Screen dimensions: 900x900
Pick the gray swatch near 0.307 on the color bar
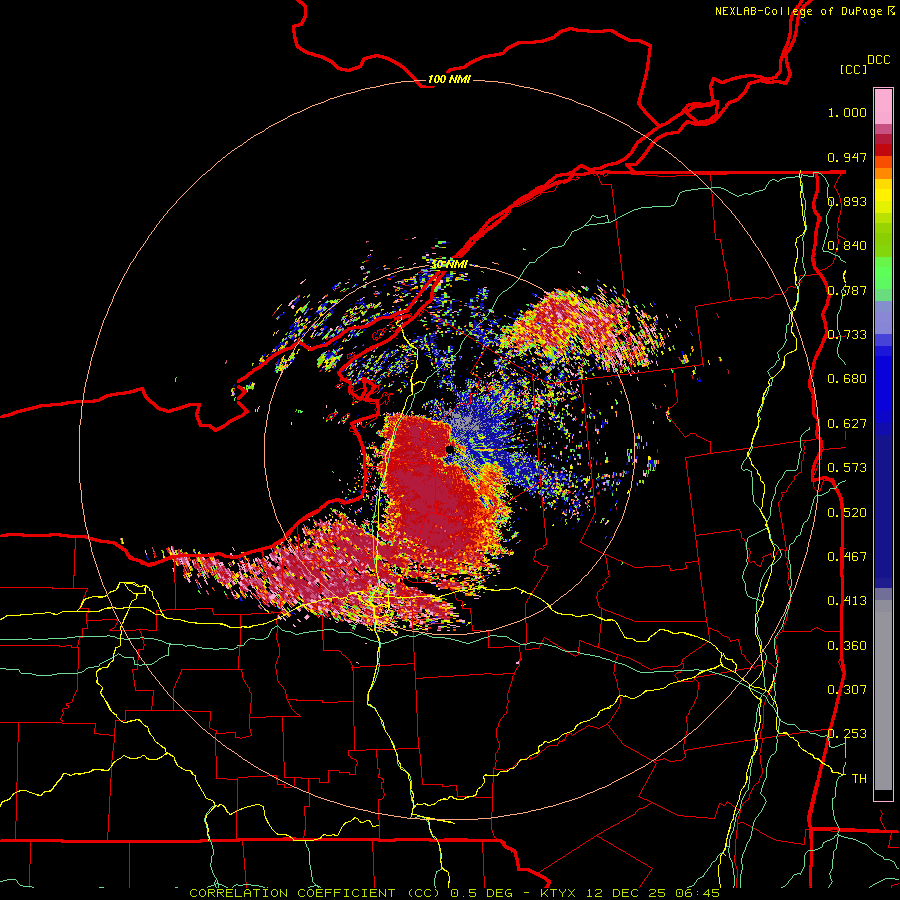tap(883, 695)
